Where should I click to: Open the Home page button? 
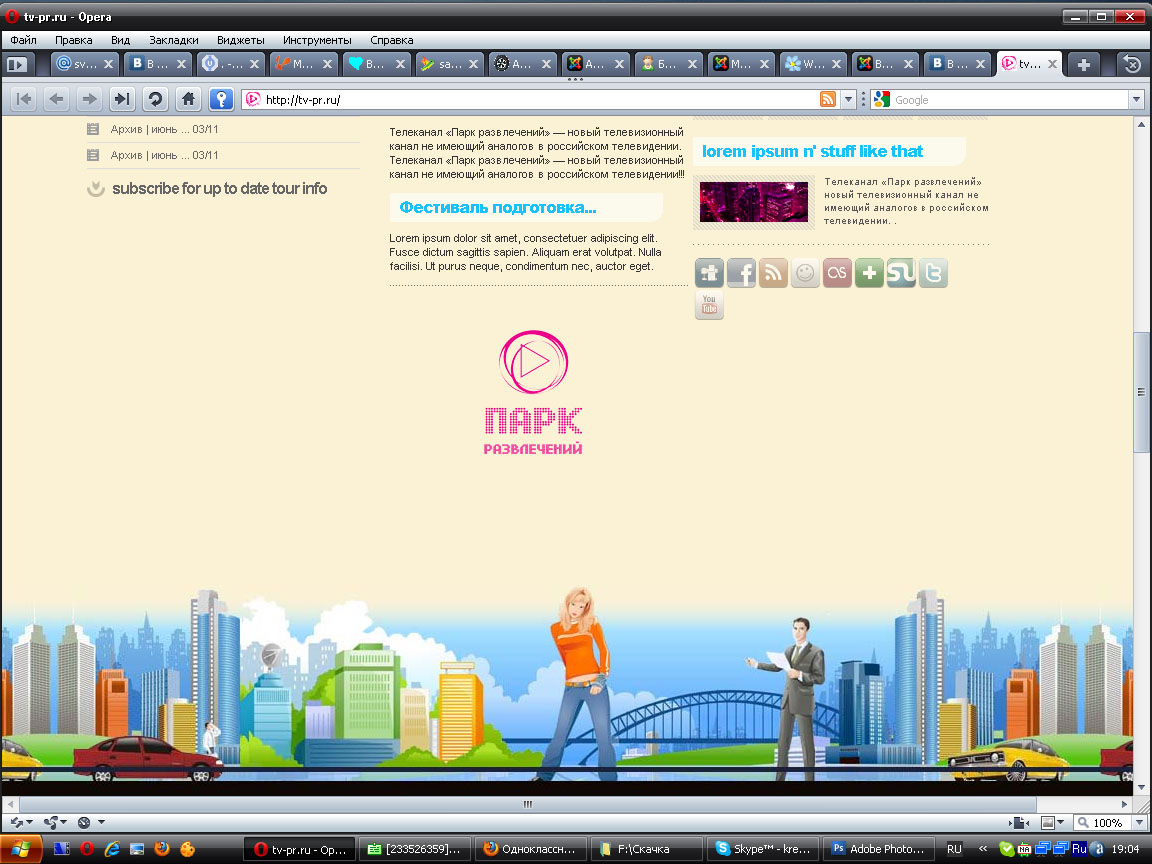188,98
